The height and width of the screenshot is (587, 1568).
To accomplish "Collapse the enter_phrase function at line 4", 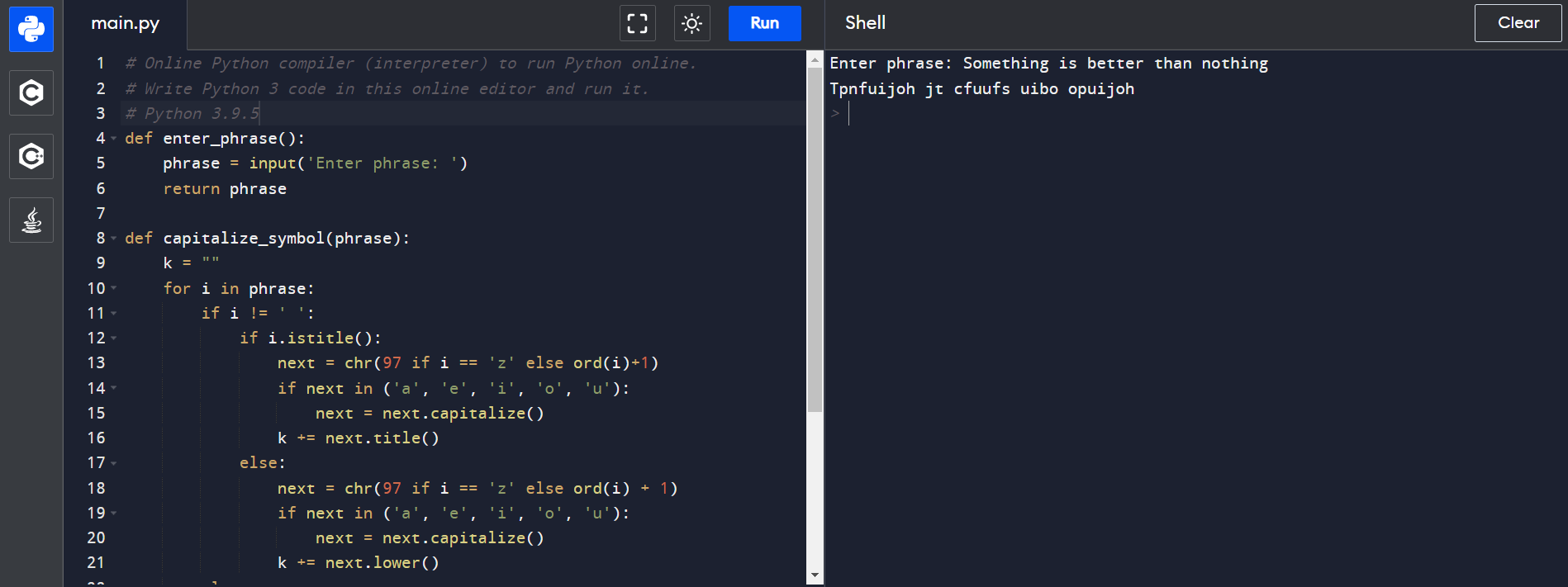I will pos(114,139).
